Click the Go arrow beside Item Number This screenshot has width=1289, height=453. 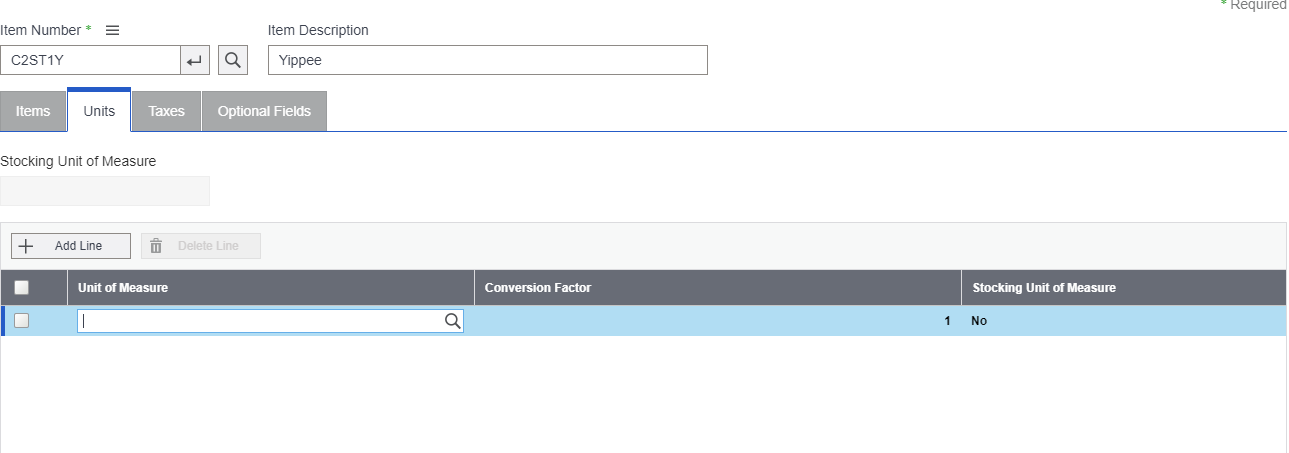click(195, 61)
